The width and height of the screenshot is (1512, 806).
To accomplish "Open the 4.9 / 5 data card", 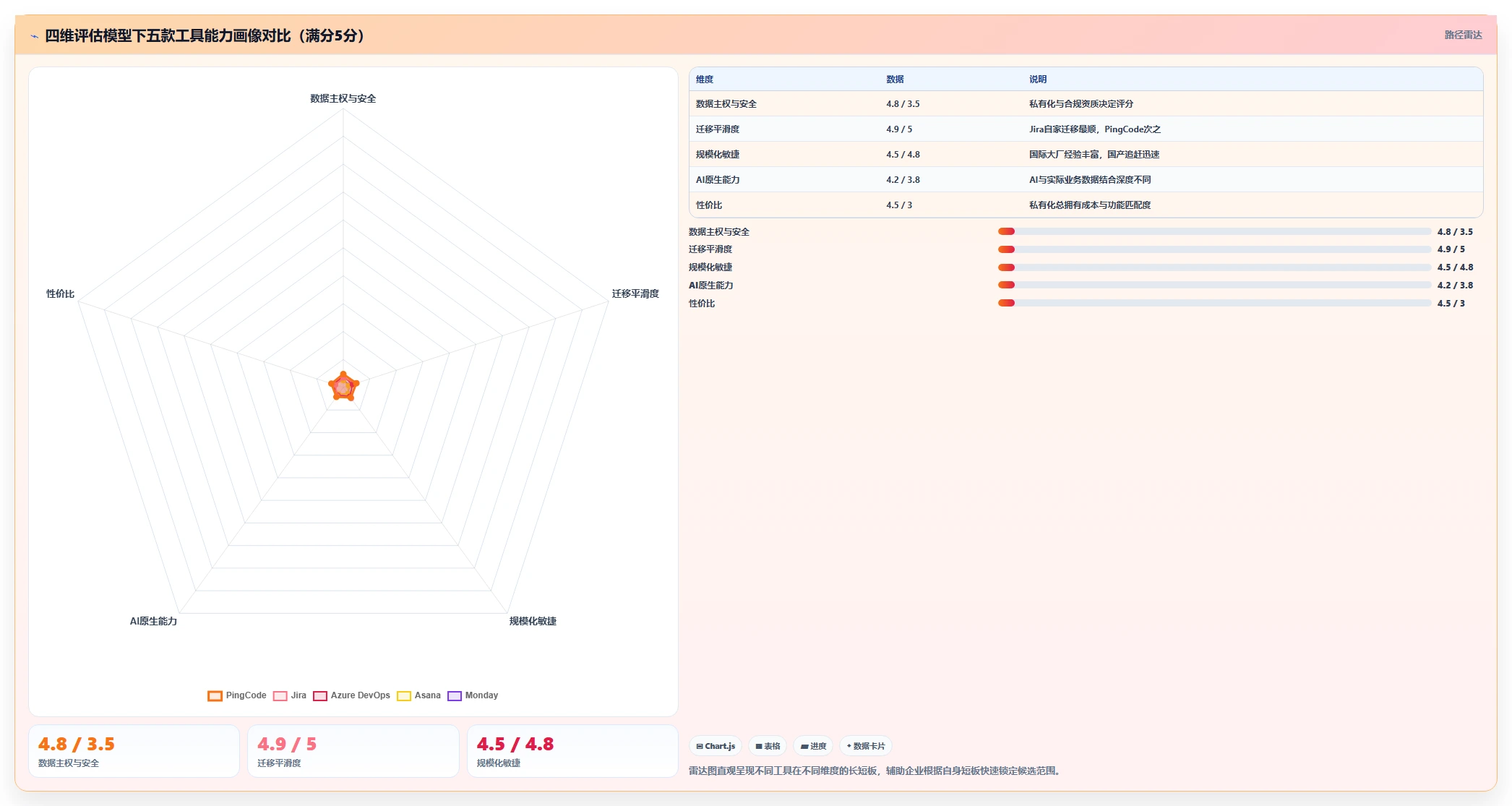I will click(x=353, y=751).
